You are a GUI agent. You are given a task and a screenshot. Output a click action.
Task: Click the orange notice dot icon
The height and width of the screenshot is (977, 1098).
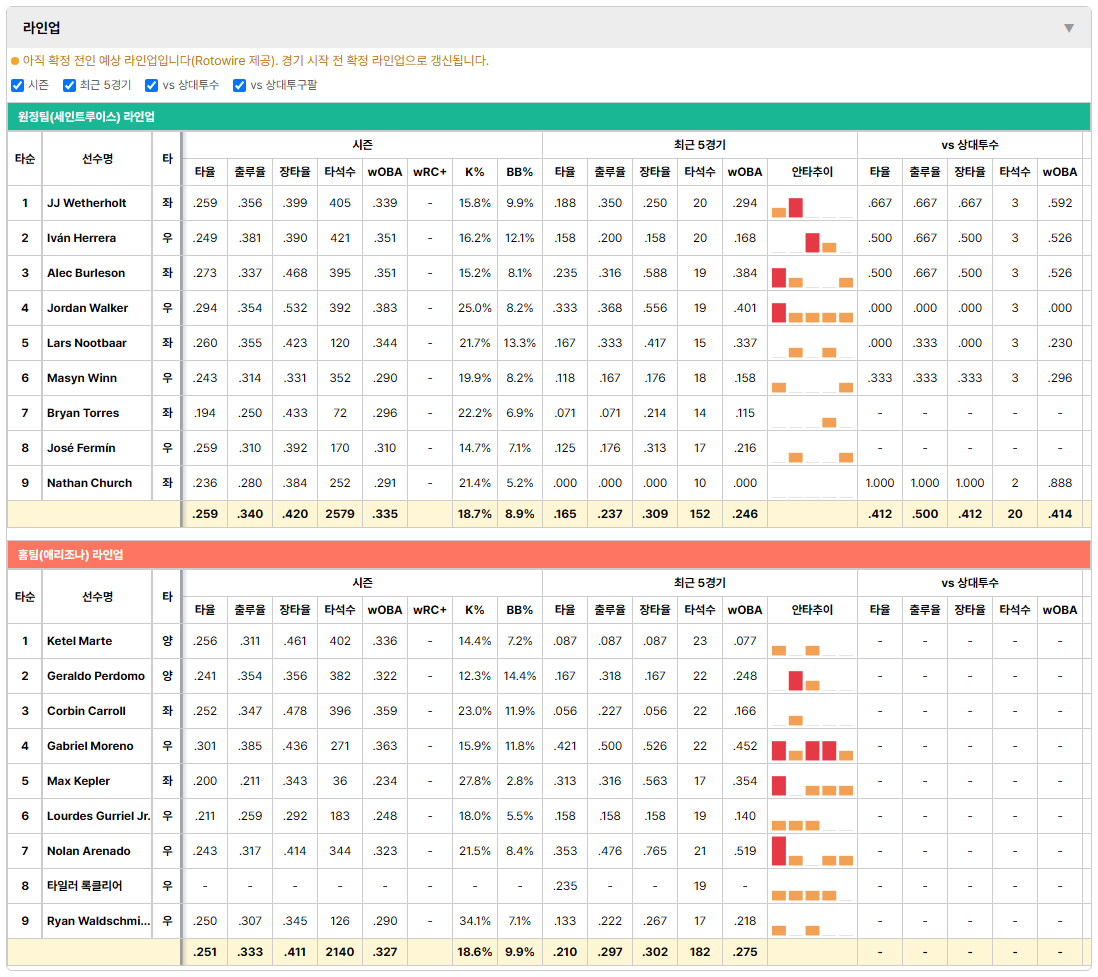tap(15, 62)
